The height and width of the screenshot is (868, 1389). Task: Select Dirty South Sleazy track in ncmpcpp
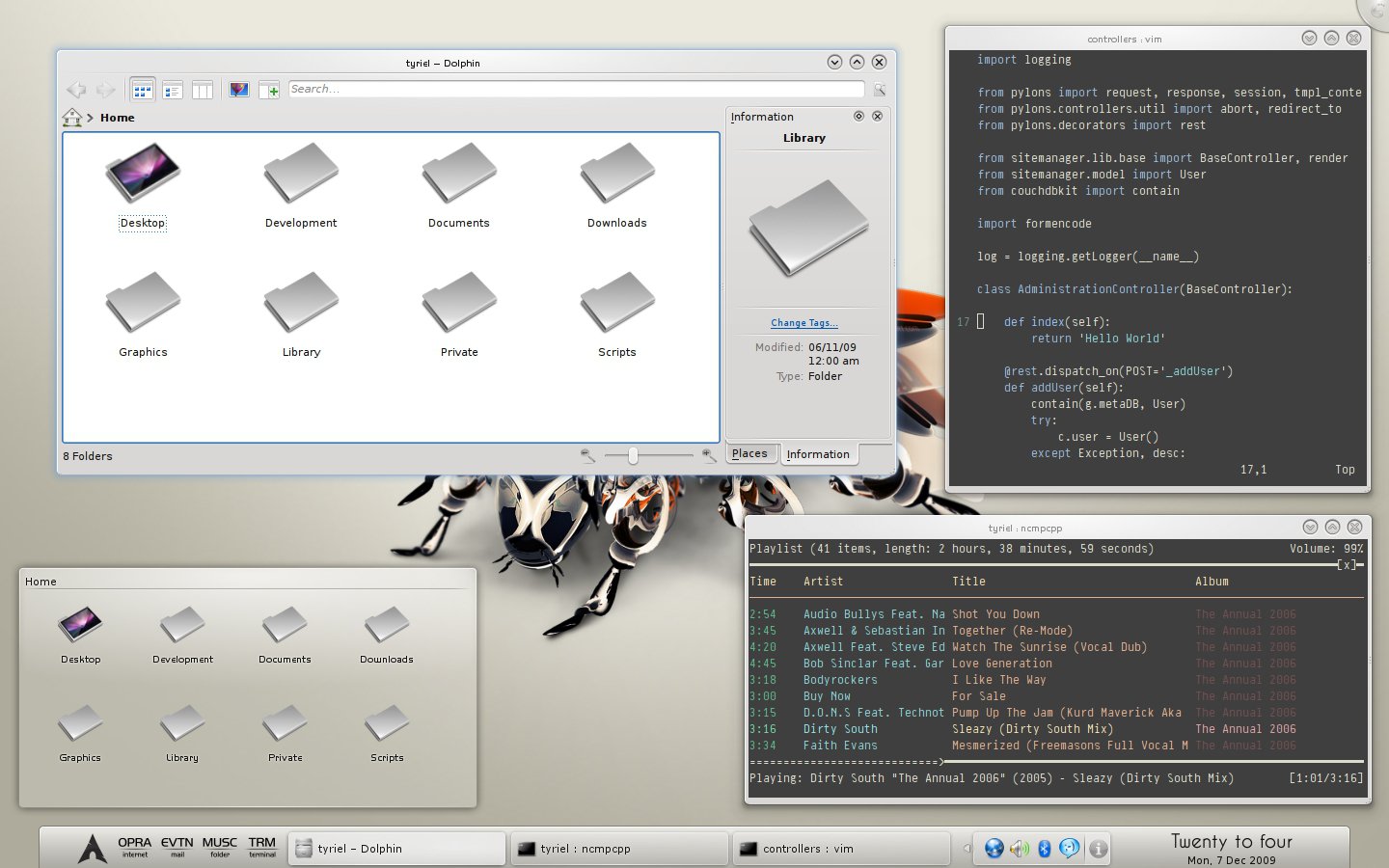tap(1056, 729)
